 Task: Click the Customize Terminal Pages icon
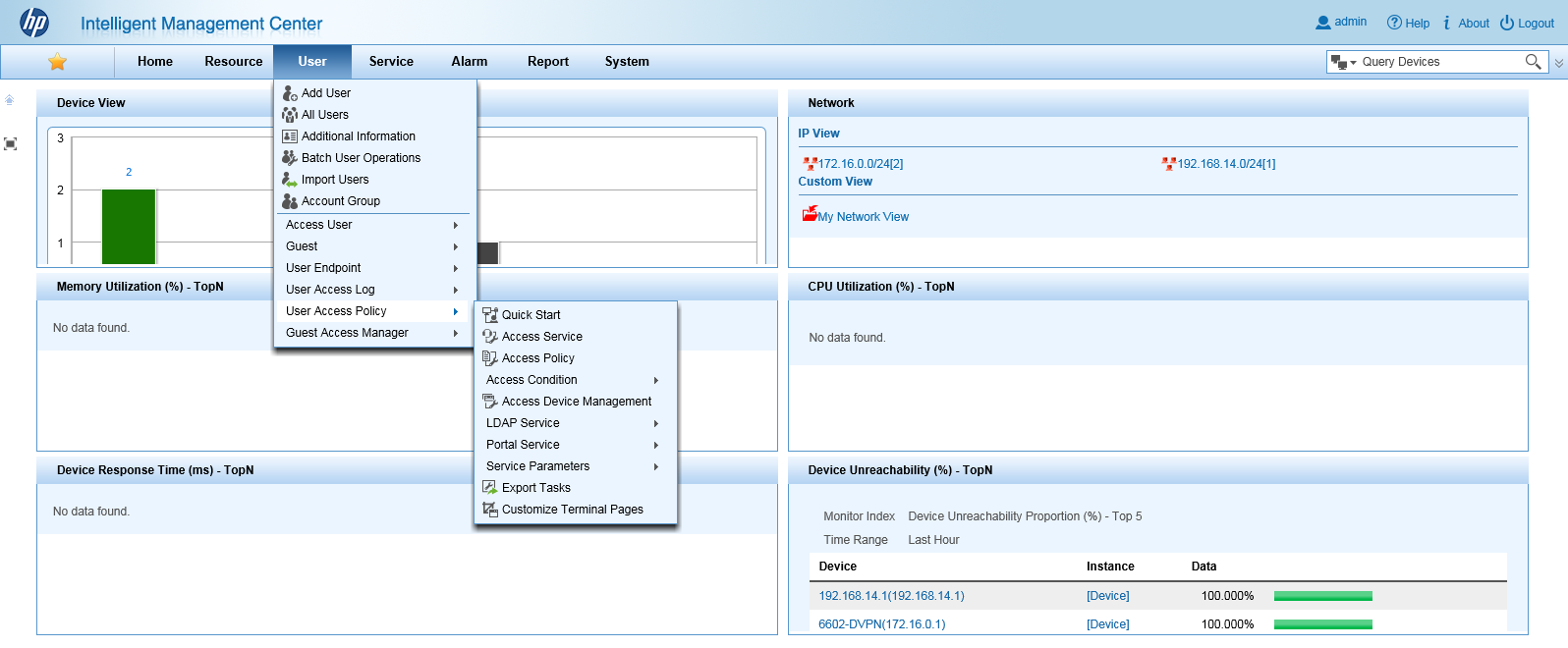pyautogui.click(x=490, y=510)
